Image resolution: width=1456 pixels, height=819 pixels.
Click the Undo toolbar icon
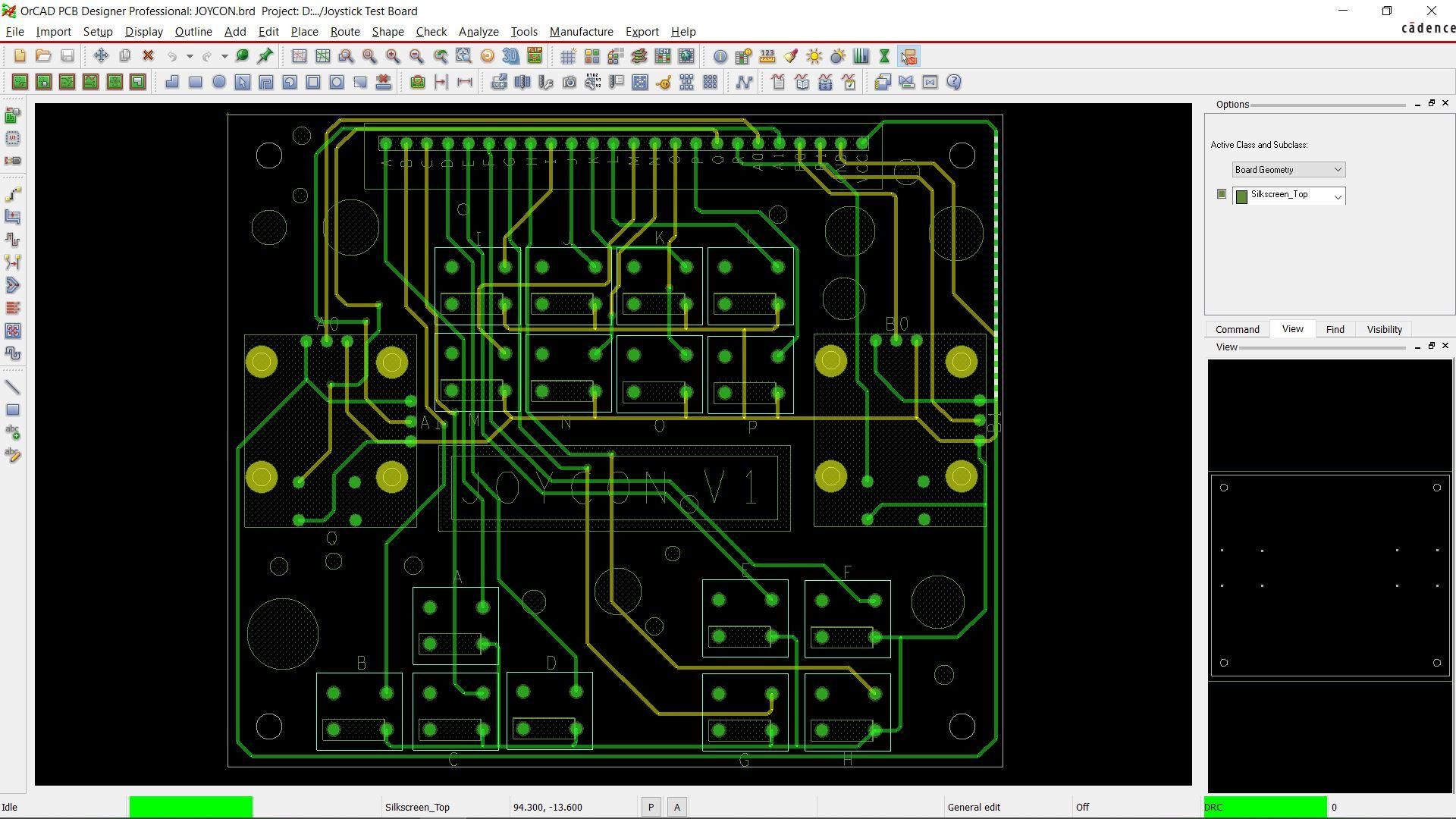coord(173,55)
